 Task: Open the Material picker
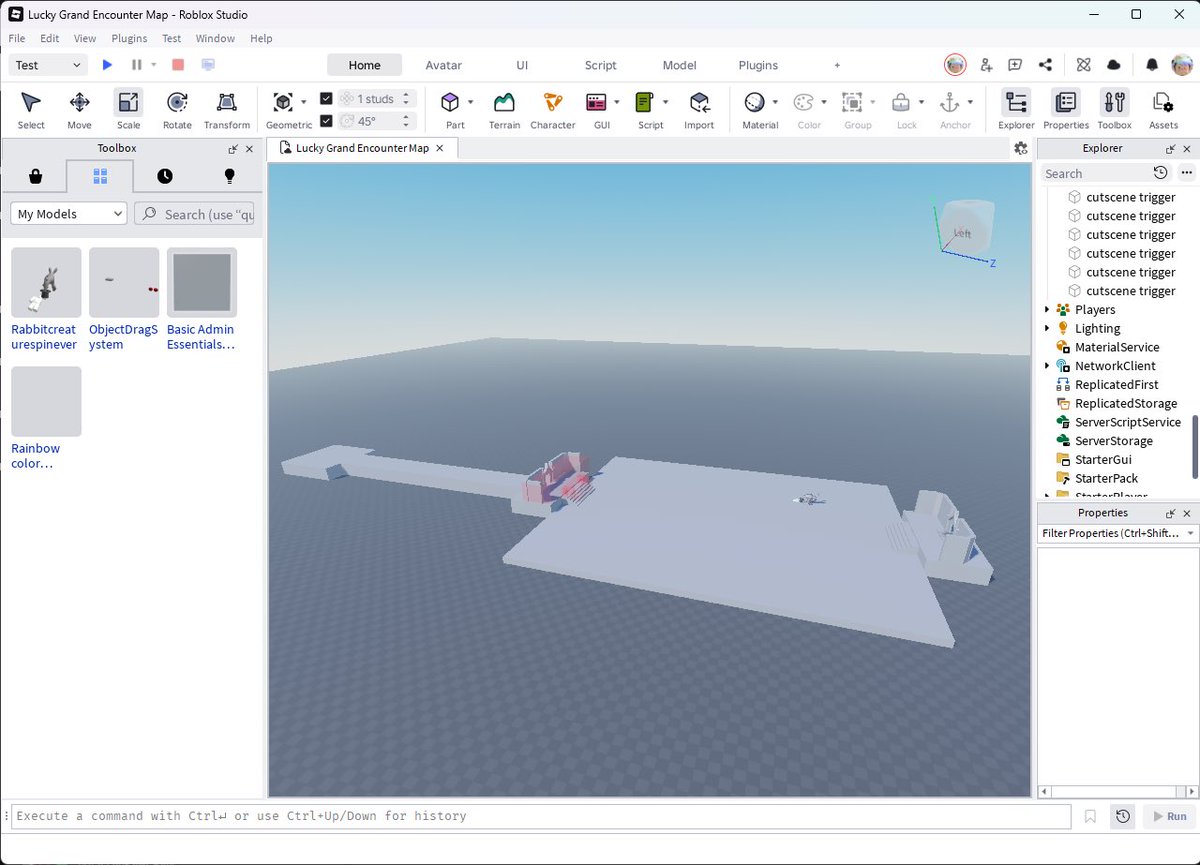point(754,102)
